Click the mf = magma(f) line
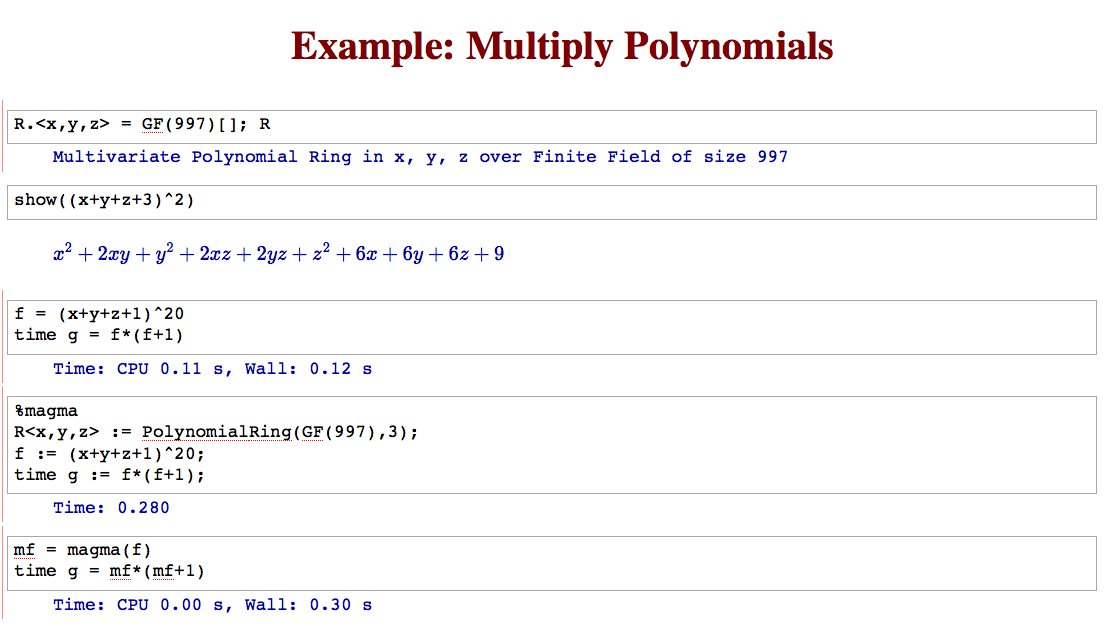Viewport: 1106px width, 626px height. [x=83, y=550]
